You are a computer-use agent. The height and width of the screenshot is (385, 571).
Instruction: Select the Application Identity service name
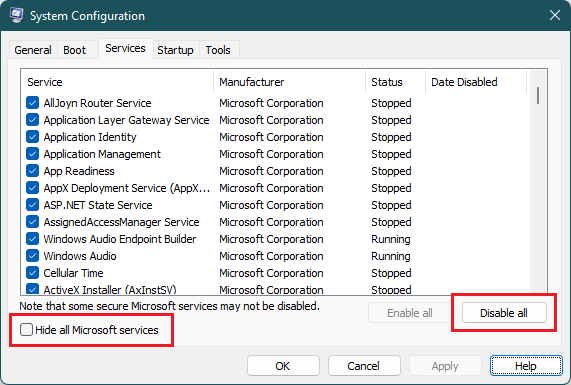point(90,137)
